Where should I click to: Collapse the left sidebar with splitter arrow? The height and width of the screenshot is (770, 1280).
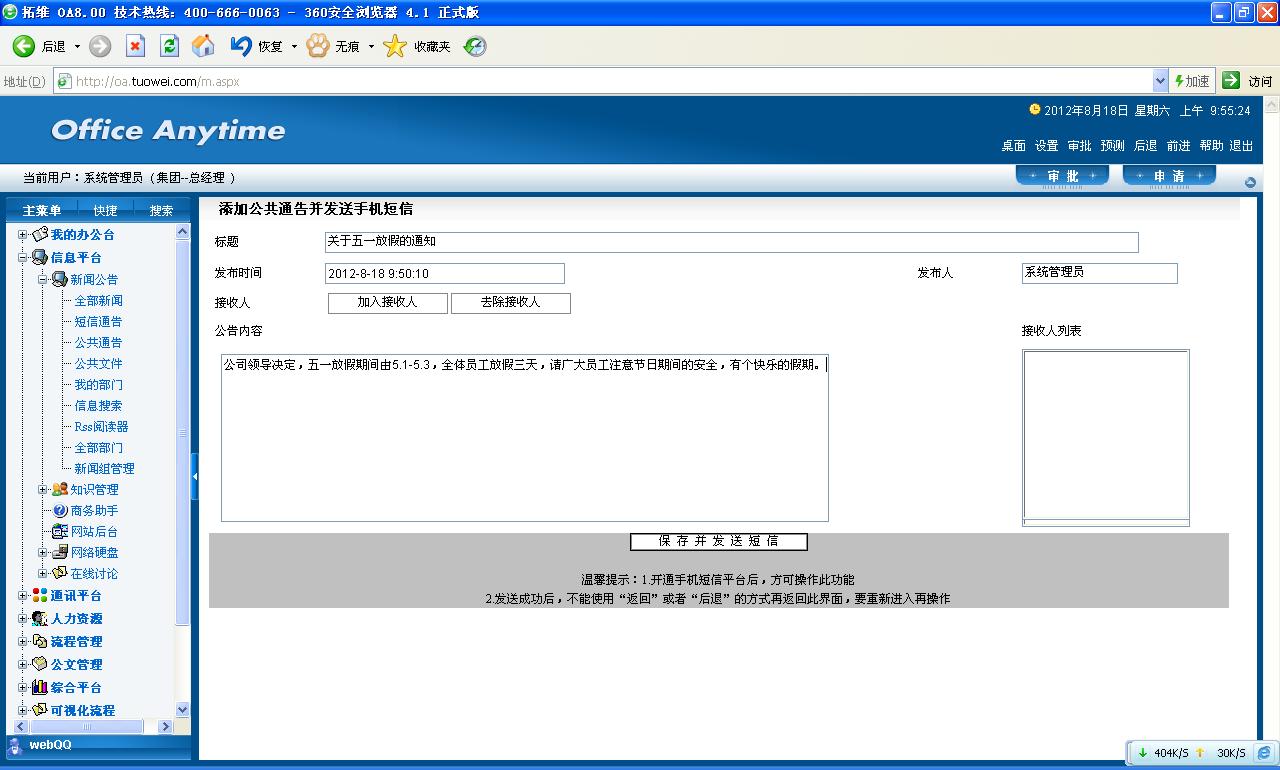point(195,477)
